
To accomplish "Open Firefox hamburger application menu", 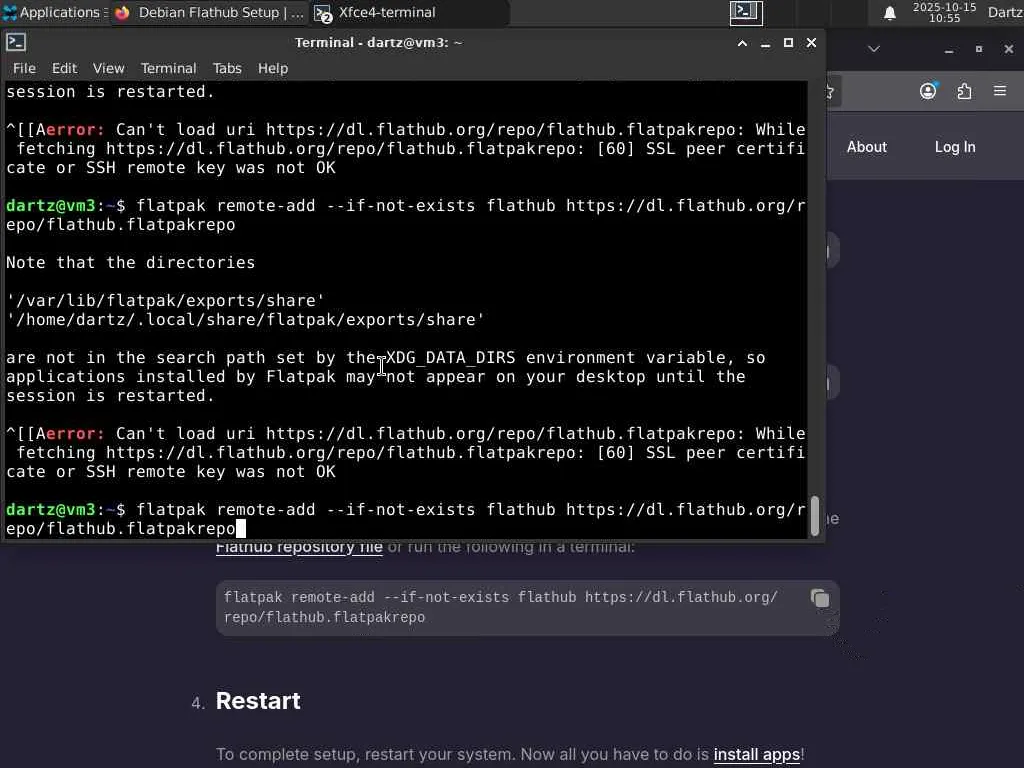I will [x=1000, y=91].
